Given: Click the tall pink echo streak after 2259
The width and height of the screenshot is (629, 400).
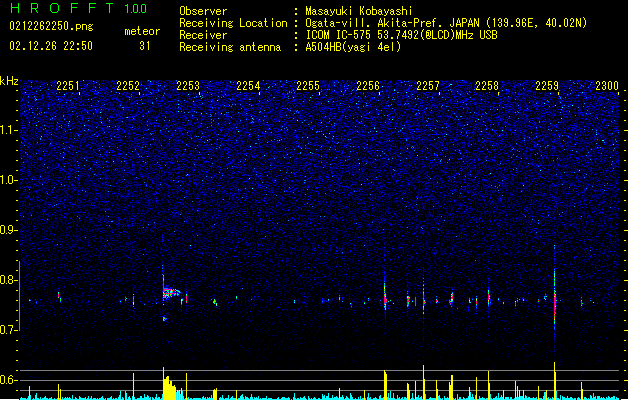Looking at the screenshot, I should coord(555,297).
